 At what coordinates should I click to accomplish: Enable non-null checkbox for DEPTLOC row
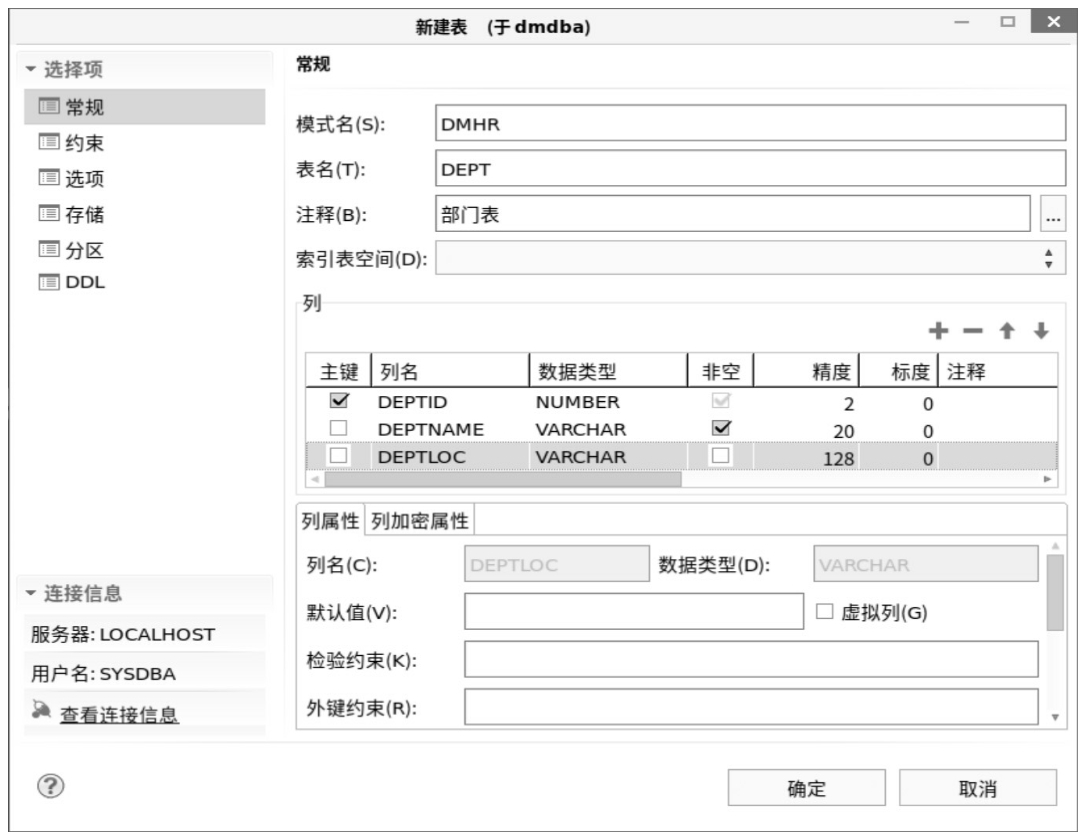[x=719, y=456]
